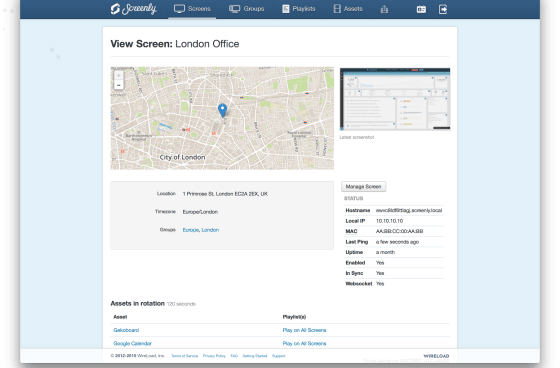560x368 pixels.
Task: Open the Europe group link
Action: tap(191, 230)
